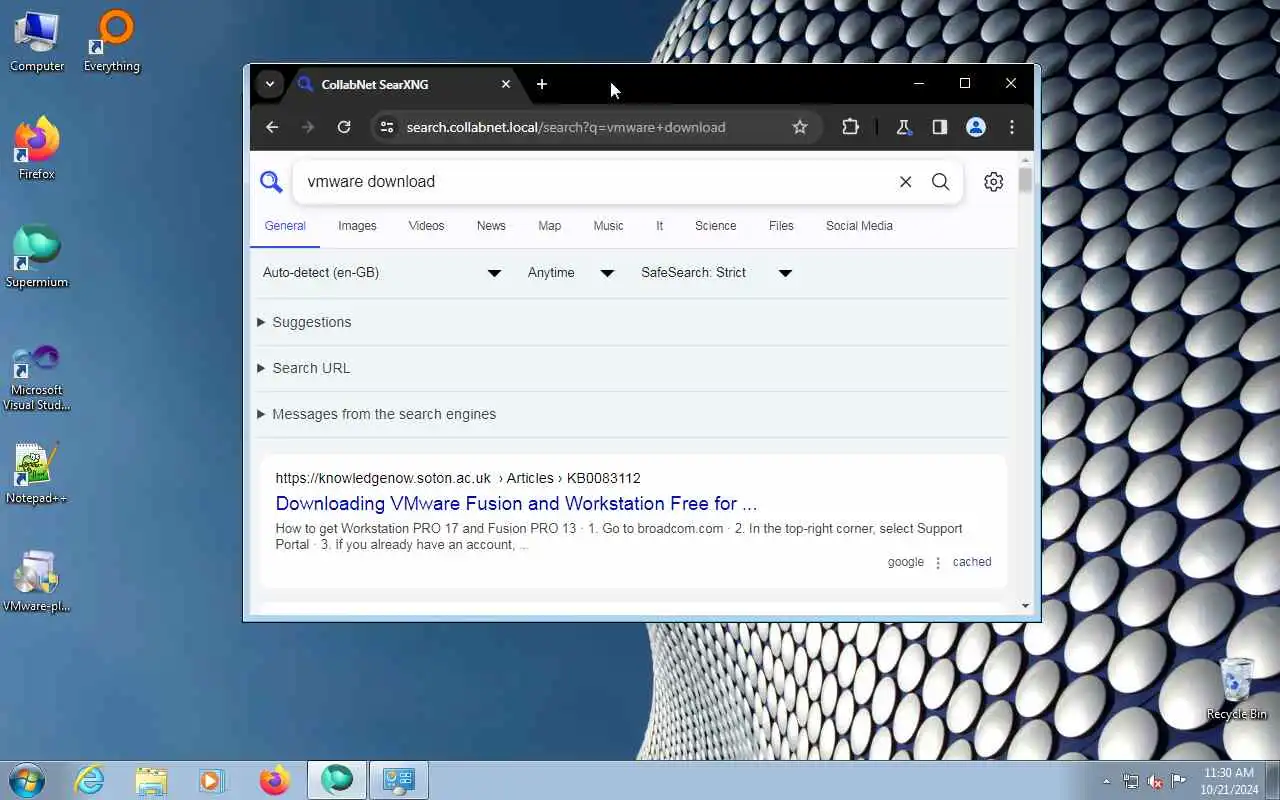This screenshot has width=1280, height=800.
Task: Open Microsoft Visual Studio desktop shortcut
Action: [37, 376]
